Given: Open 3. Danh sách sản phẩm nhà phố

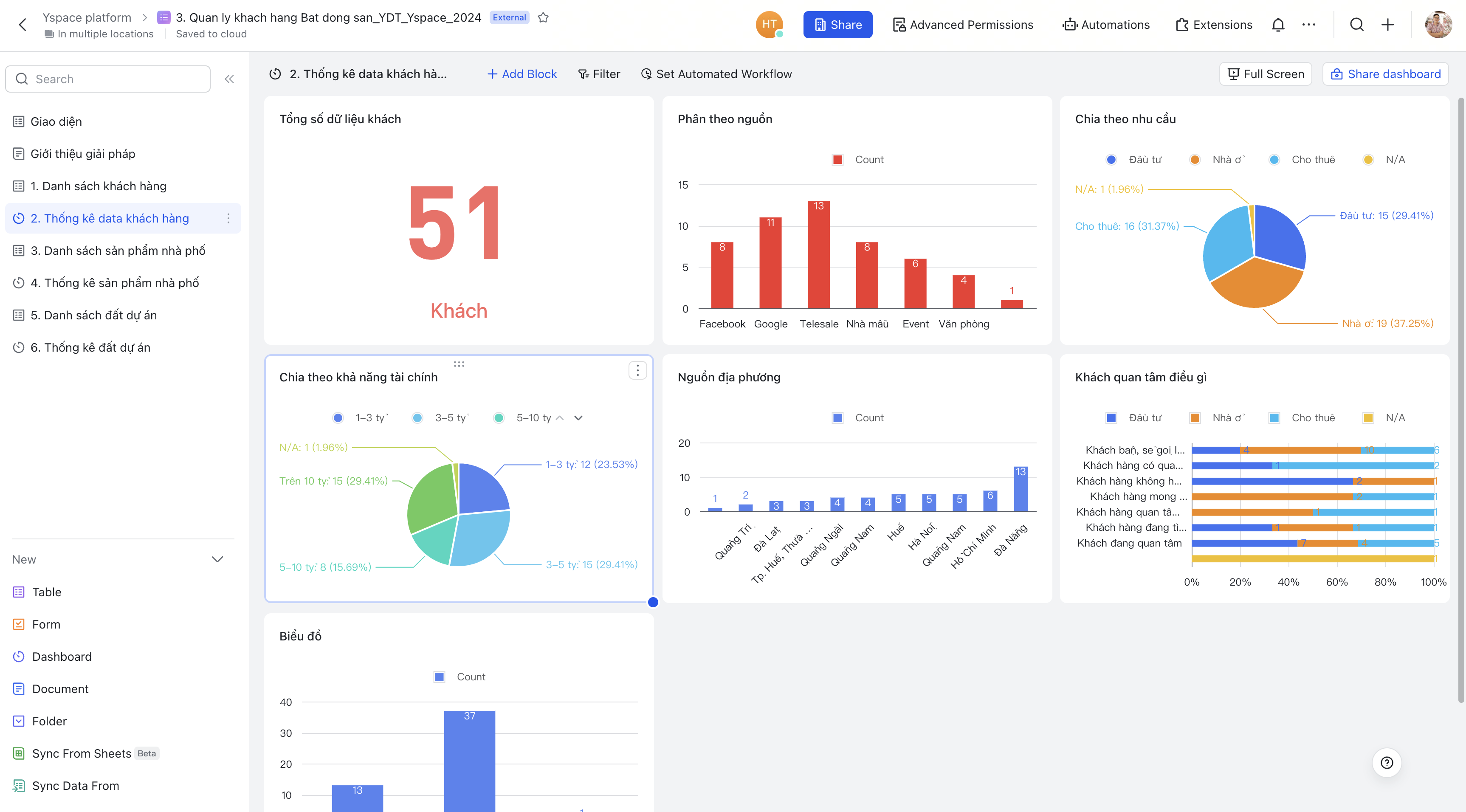Looking at the screenshot, I should (x=123, y=251).
